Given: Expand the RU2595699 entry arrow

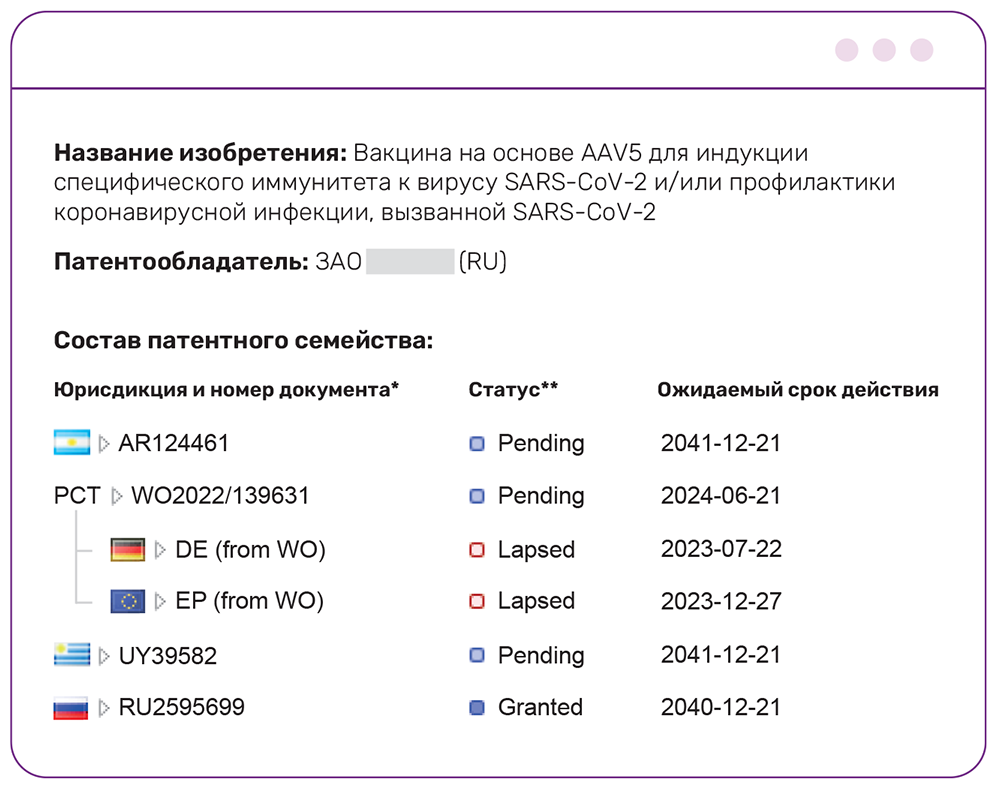Looking at the screenshot, I should [104, 709].
